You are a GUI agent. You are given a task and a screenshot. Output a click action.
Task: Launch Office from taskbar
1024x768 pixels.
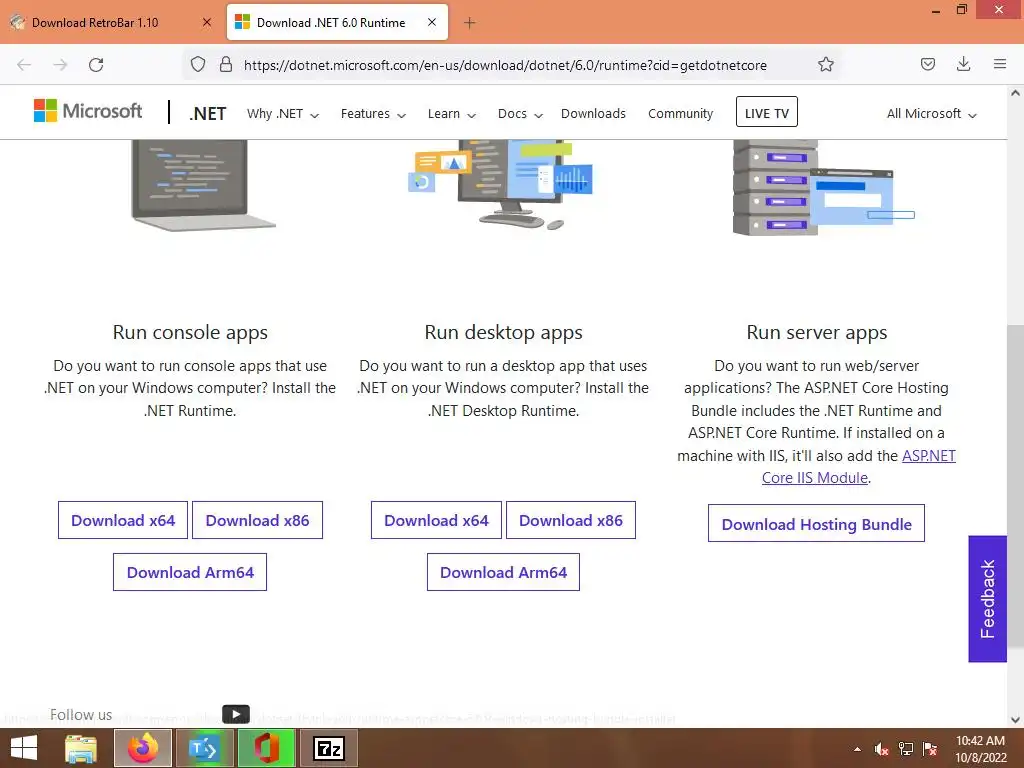266,748
